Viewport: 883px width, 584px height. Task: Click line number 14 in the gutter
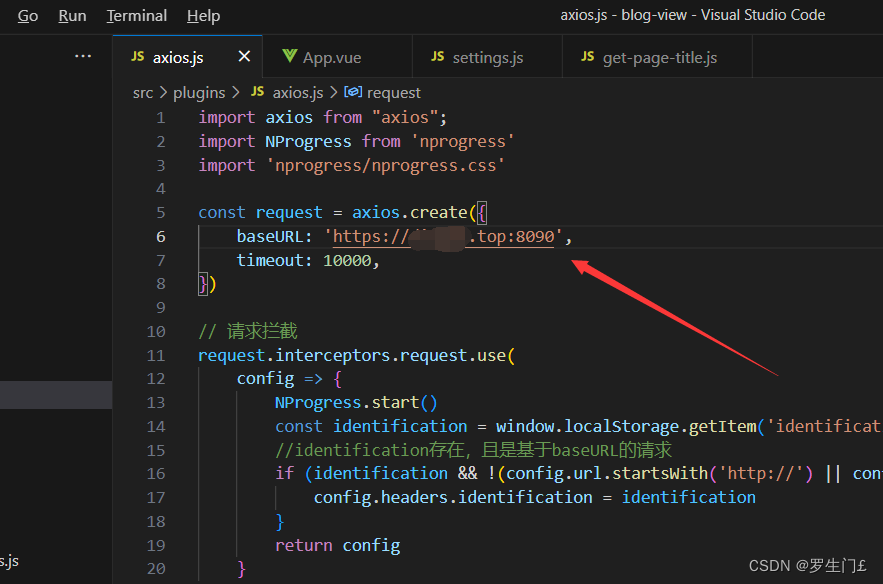tap(156, 427)
